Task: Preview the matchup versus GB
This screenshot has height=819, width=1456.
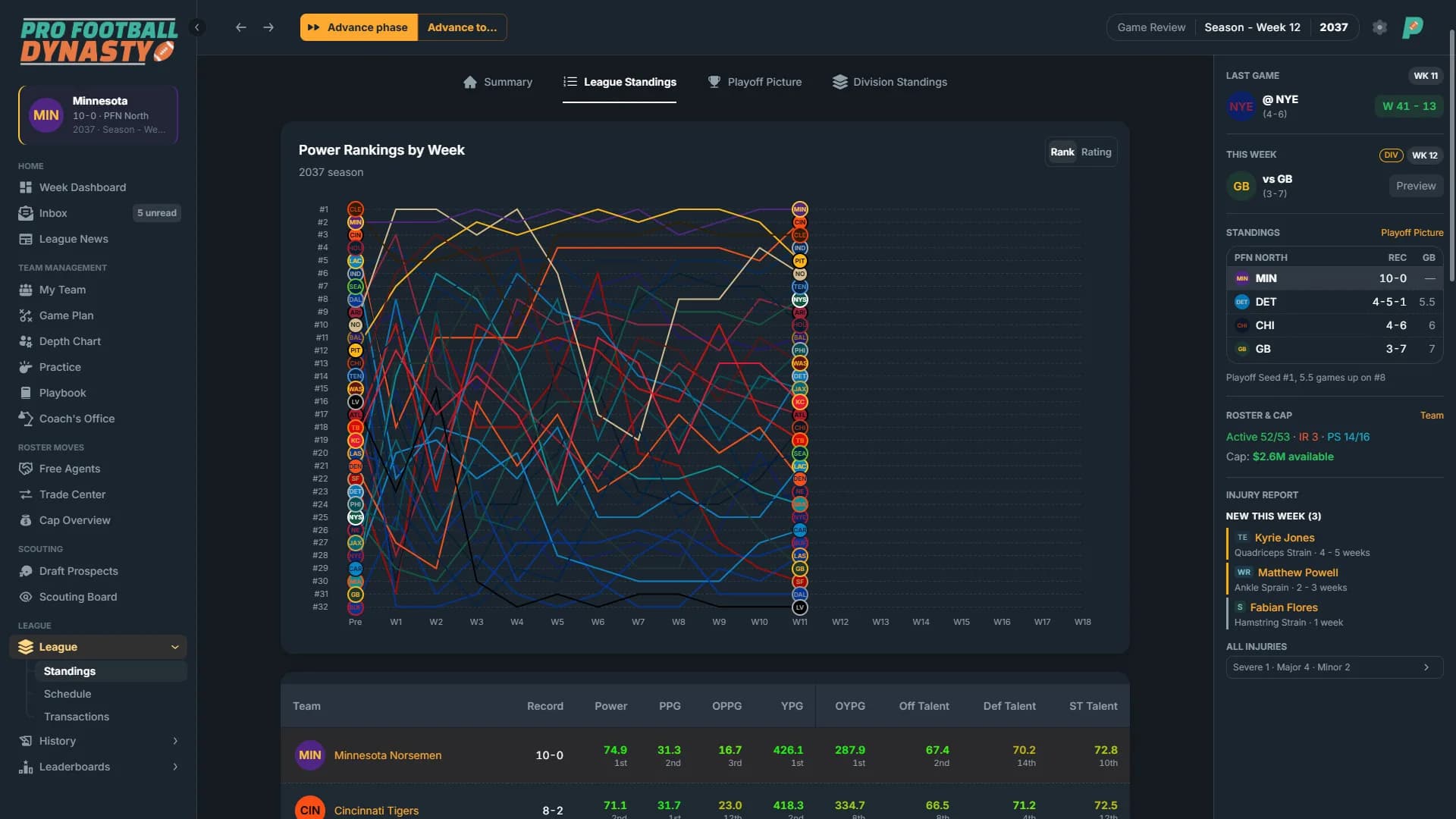Action: click(1415, 186)
